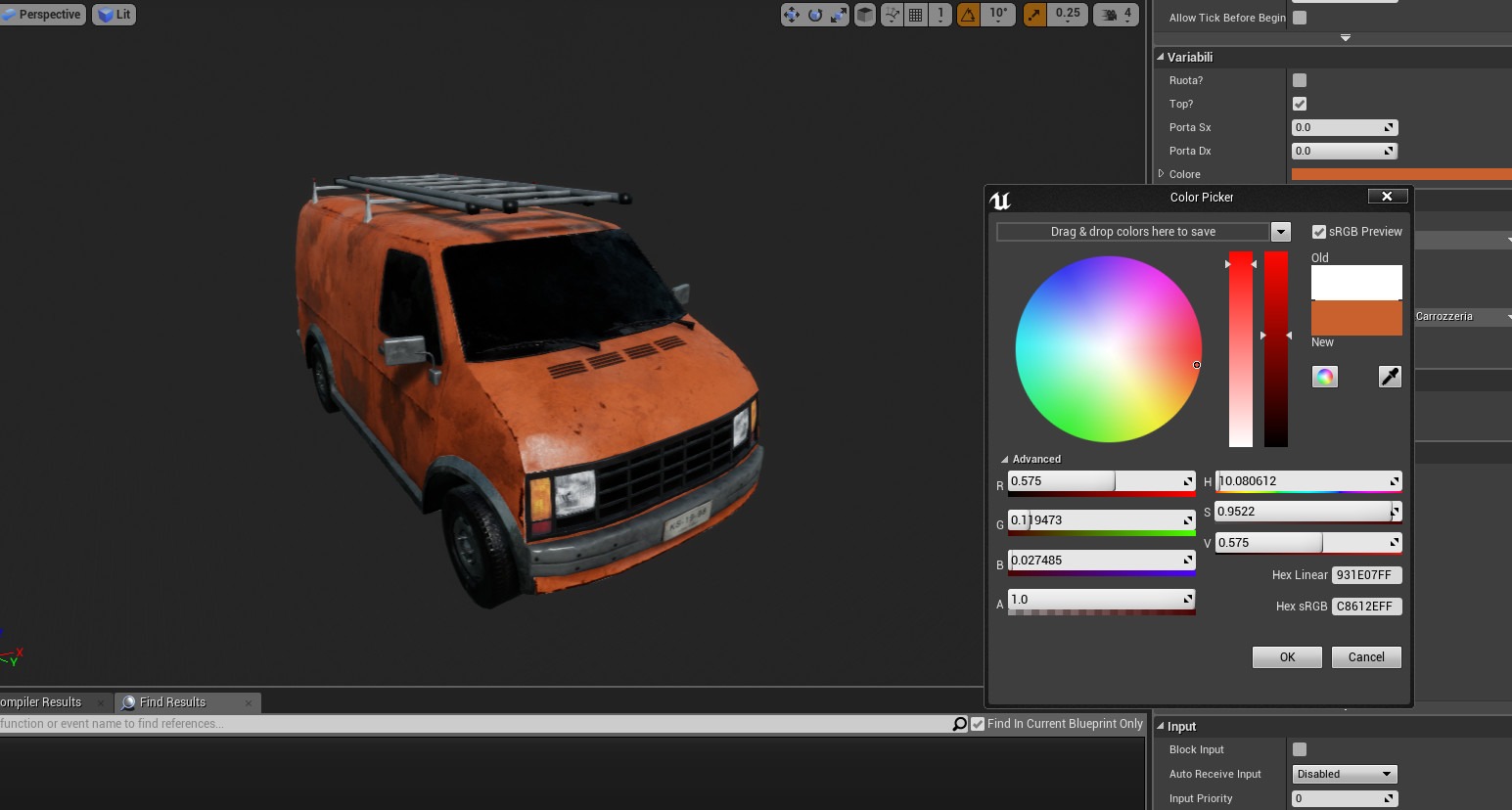The width and height of the screenshot is (1512, 810).
Task: Open scale snap value dropdown 0.25
Action: tap(1068, 15)
